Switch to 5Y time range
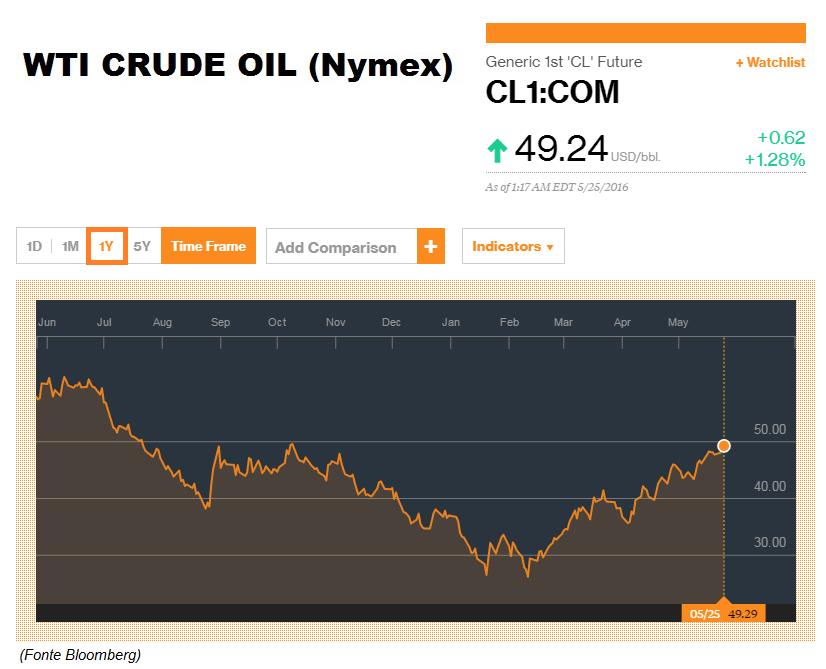 142,246
